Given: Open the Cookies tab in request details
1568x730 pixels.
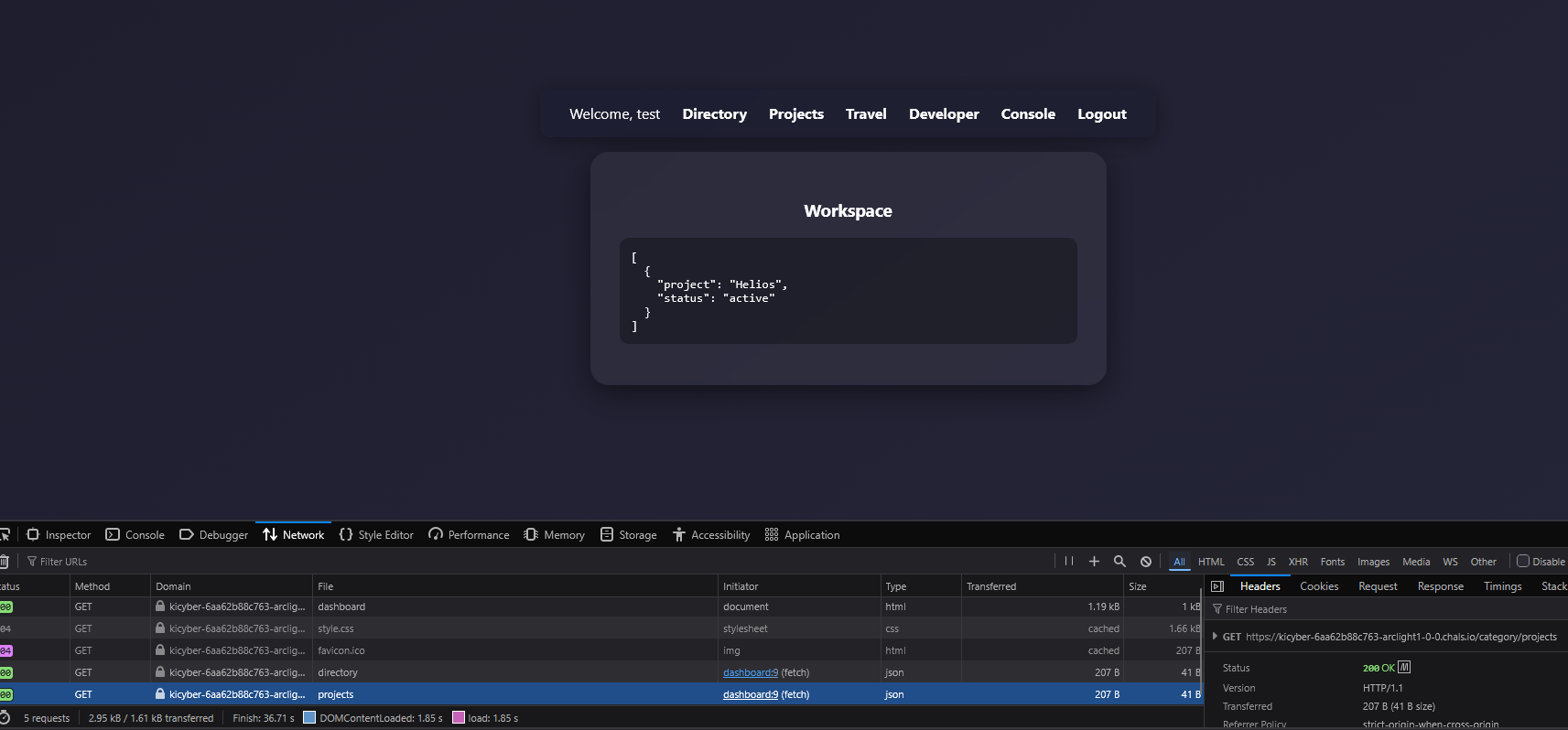Looking at the screenshot, I should pos(1319,586).
